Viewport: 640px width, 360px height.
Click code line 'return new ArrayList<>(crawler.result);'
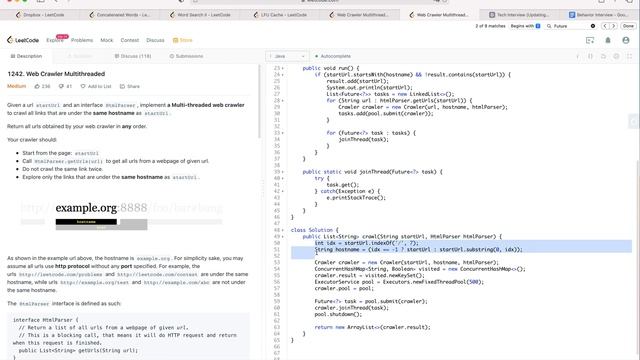point(372,327)
